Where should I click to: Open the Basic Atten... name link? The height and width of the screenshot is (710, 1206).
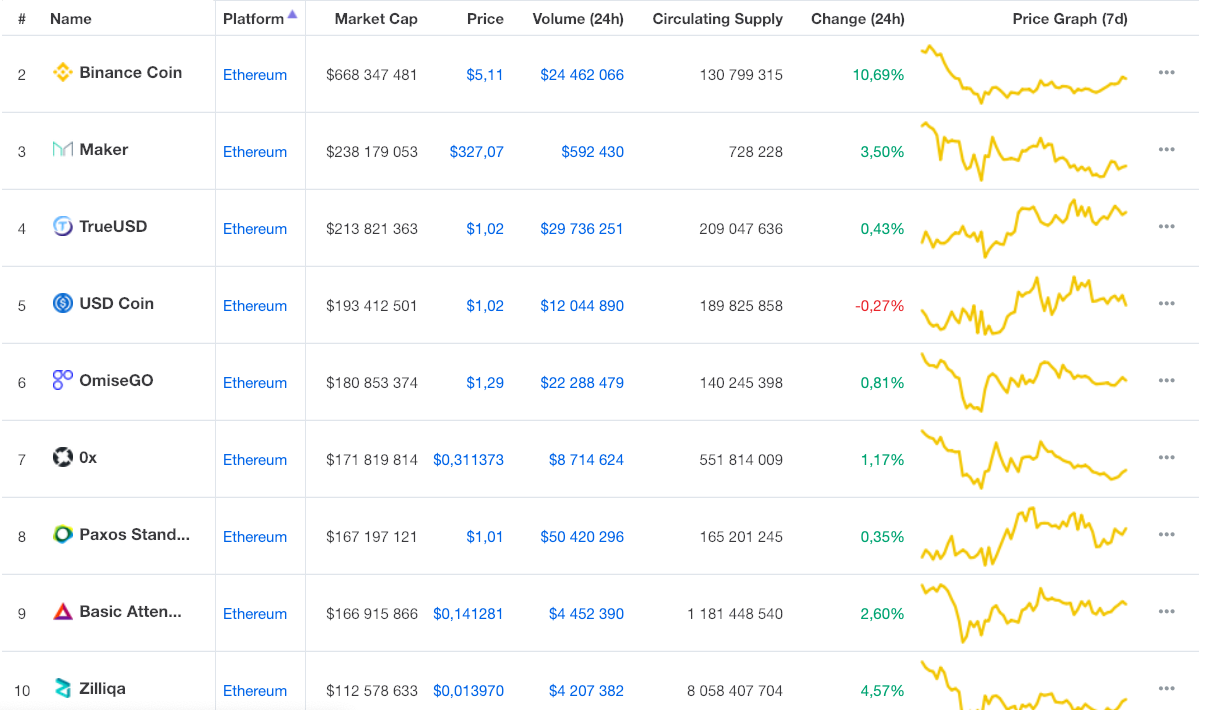coord(130,611)
